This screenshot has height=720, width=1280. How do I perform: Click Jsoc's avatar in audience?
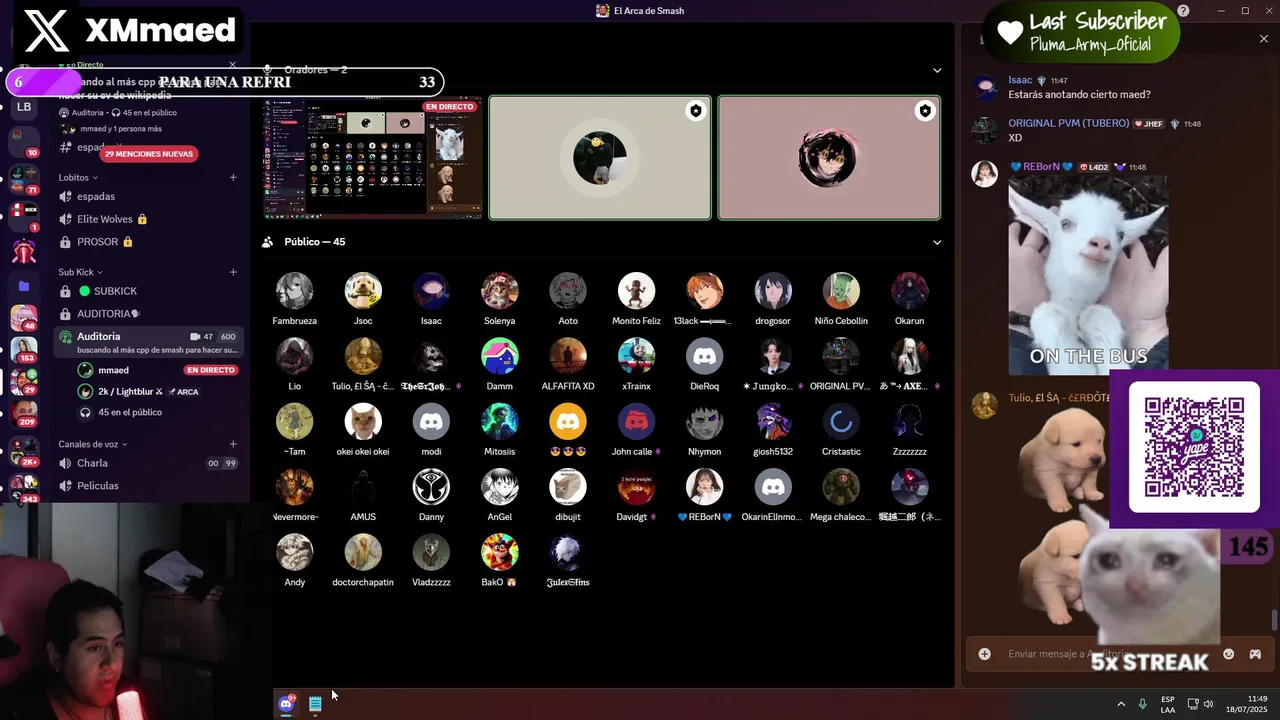click(363, 291)
